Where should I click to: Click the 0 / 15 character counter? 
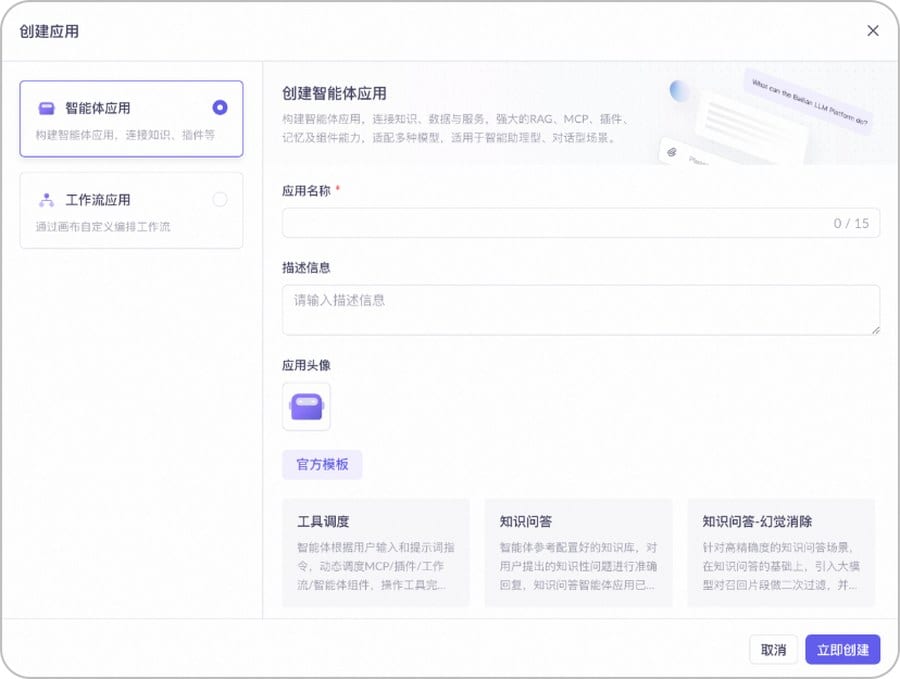click(x=851, y=223)
